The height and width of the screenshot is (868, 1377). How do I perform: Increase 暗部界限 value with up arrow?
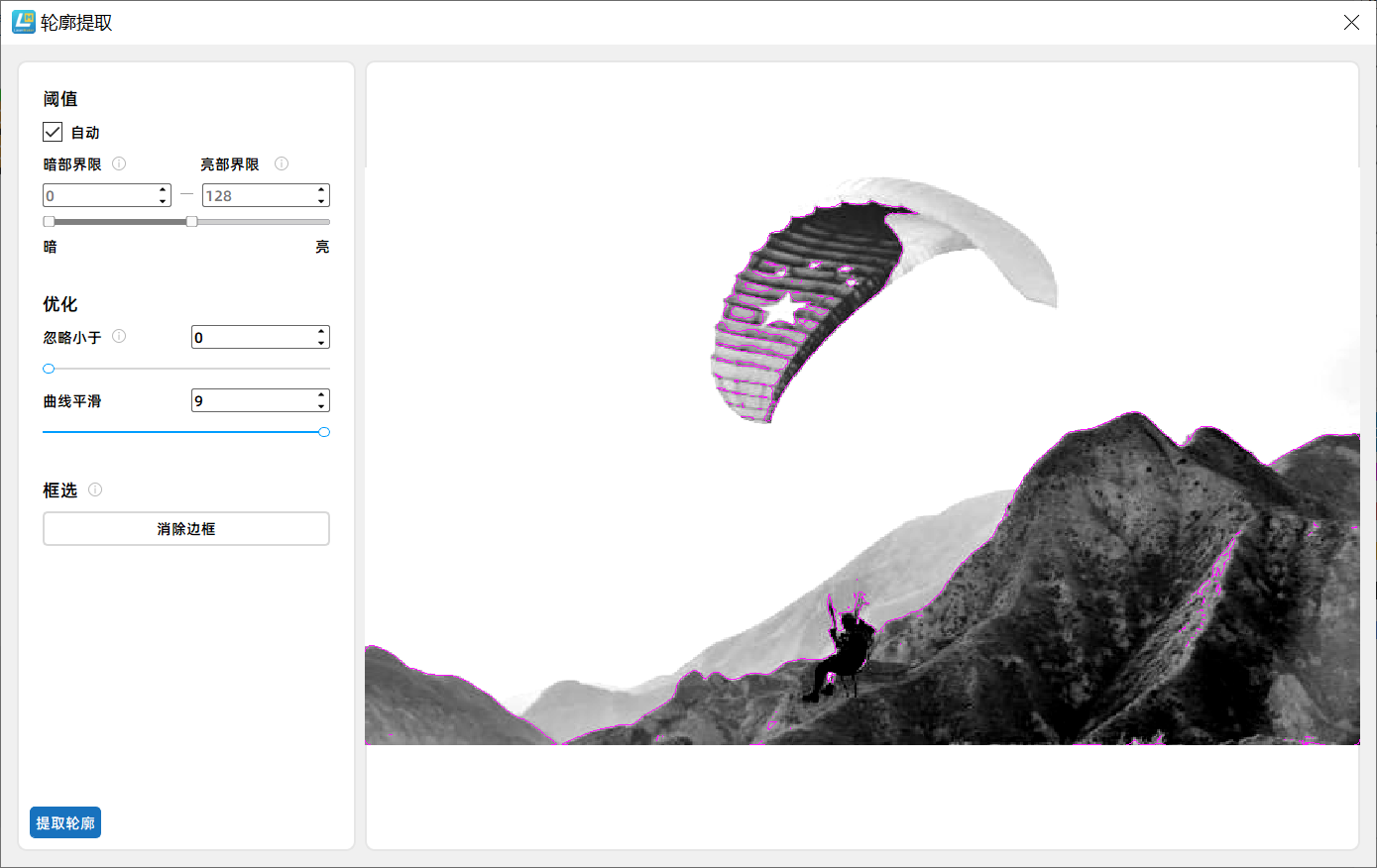tap(163, 189)
